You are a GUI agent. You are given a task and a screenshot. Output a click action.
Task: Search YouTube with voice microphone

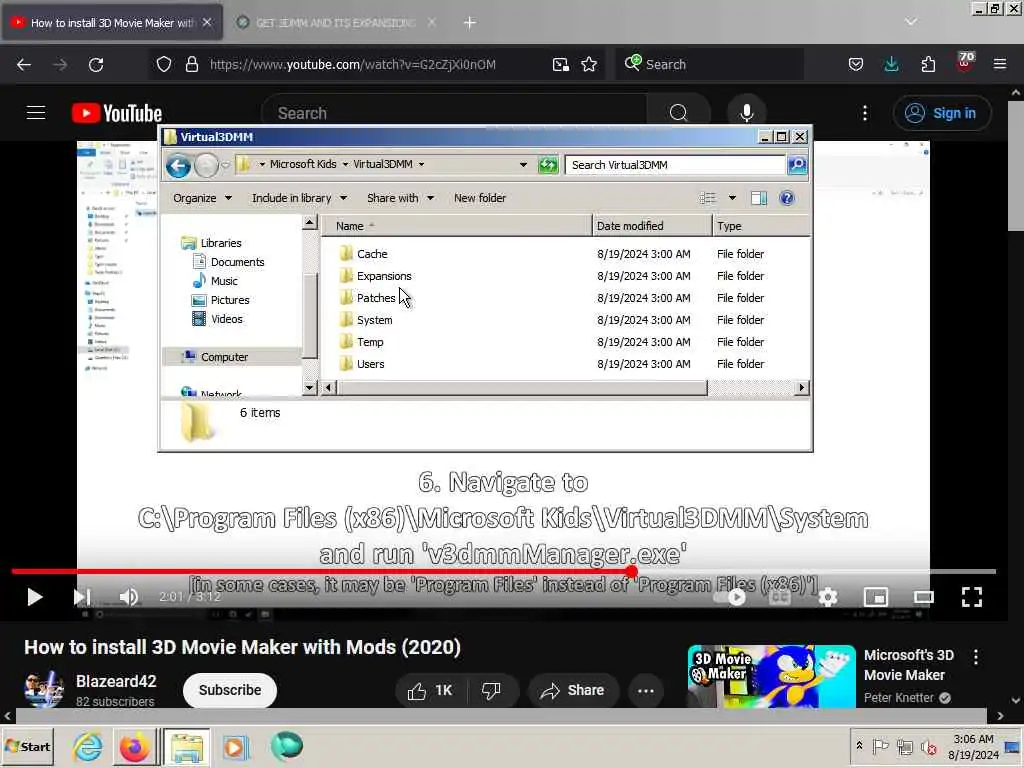pyautogui.click(x=746, y=113)
